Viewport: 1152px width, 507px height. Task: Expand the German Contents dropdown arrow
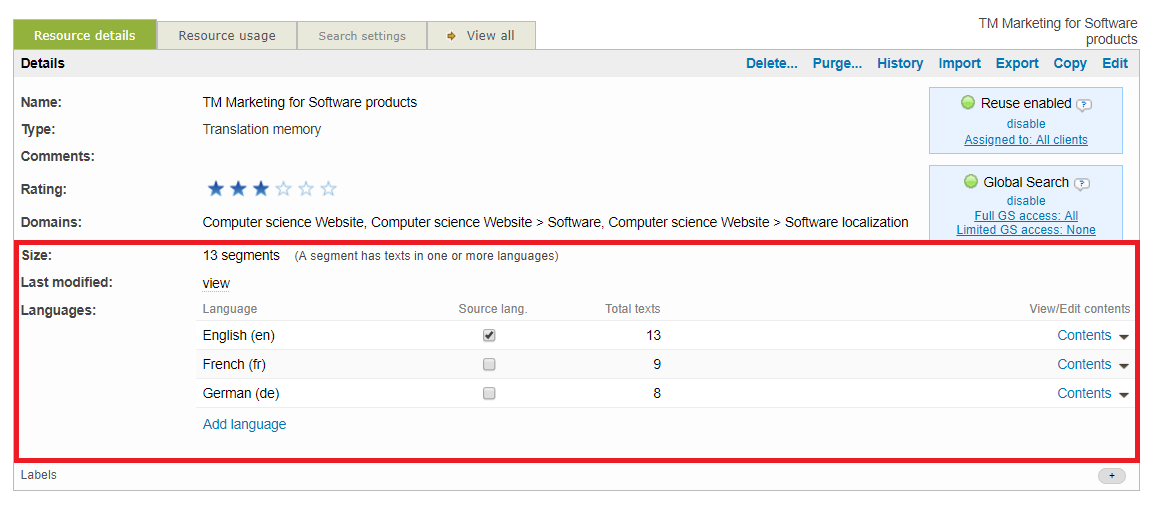click(x=1124, y=395)
